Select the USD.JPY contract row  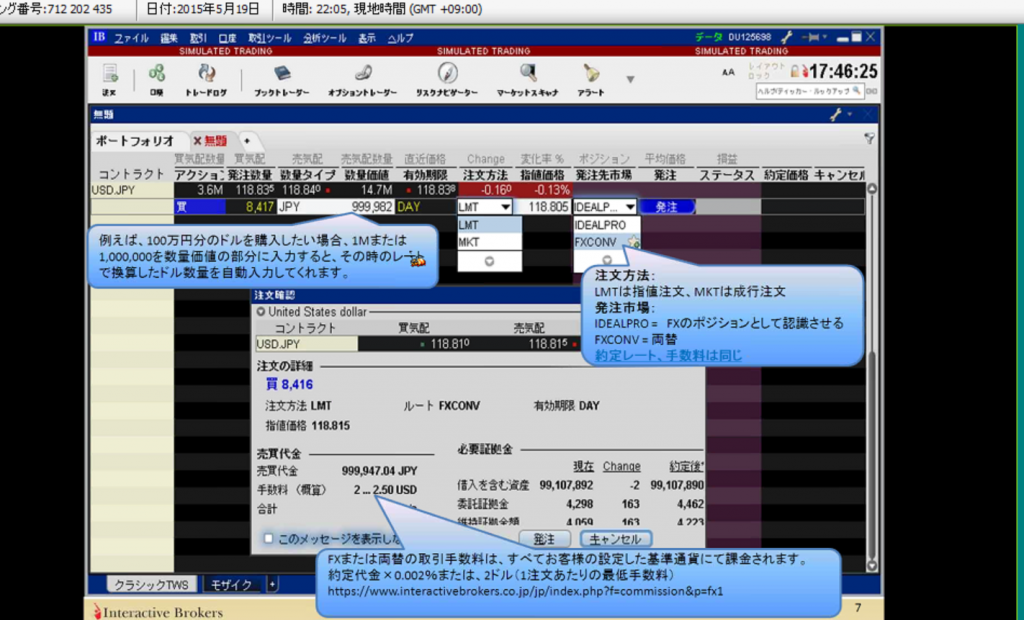pyautogui.click(x=131, y=190)
